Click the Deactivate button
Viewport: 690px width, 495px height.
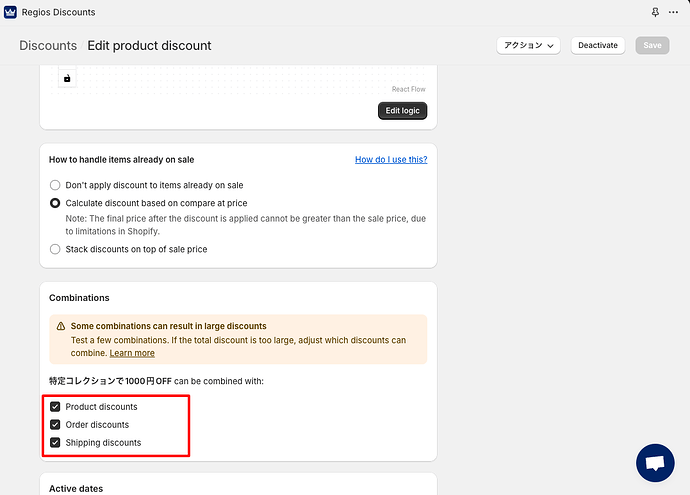[598, 45]
